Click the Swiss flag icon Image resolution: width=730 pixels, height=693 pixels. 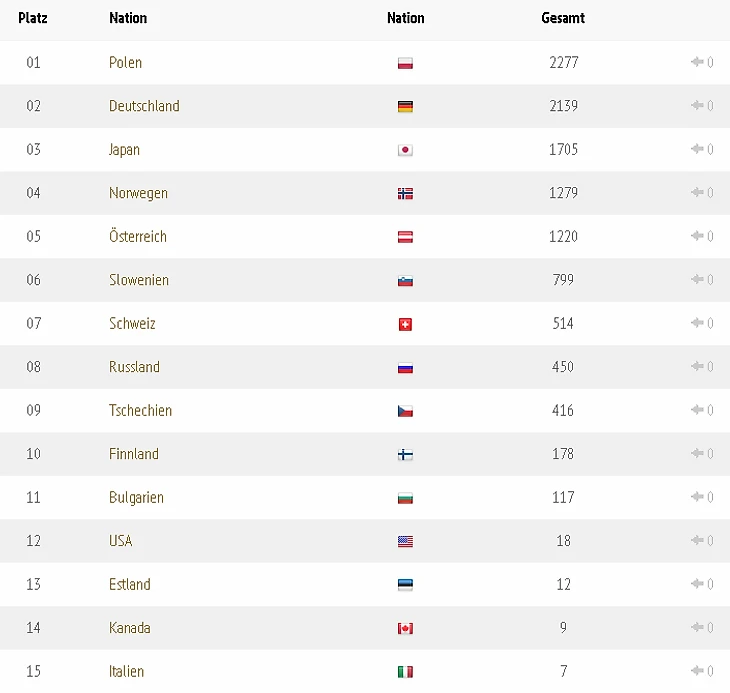(405, 324)
